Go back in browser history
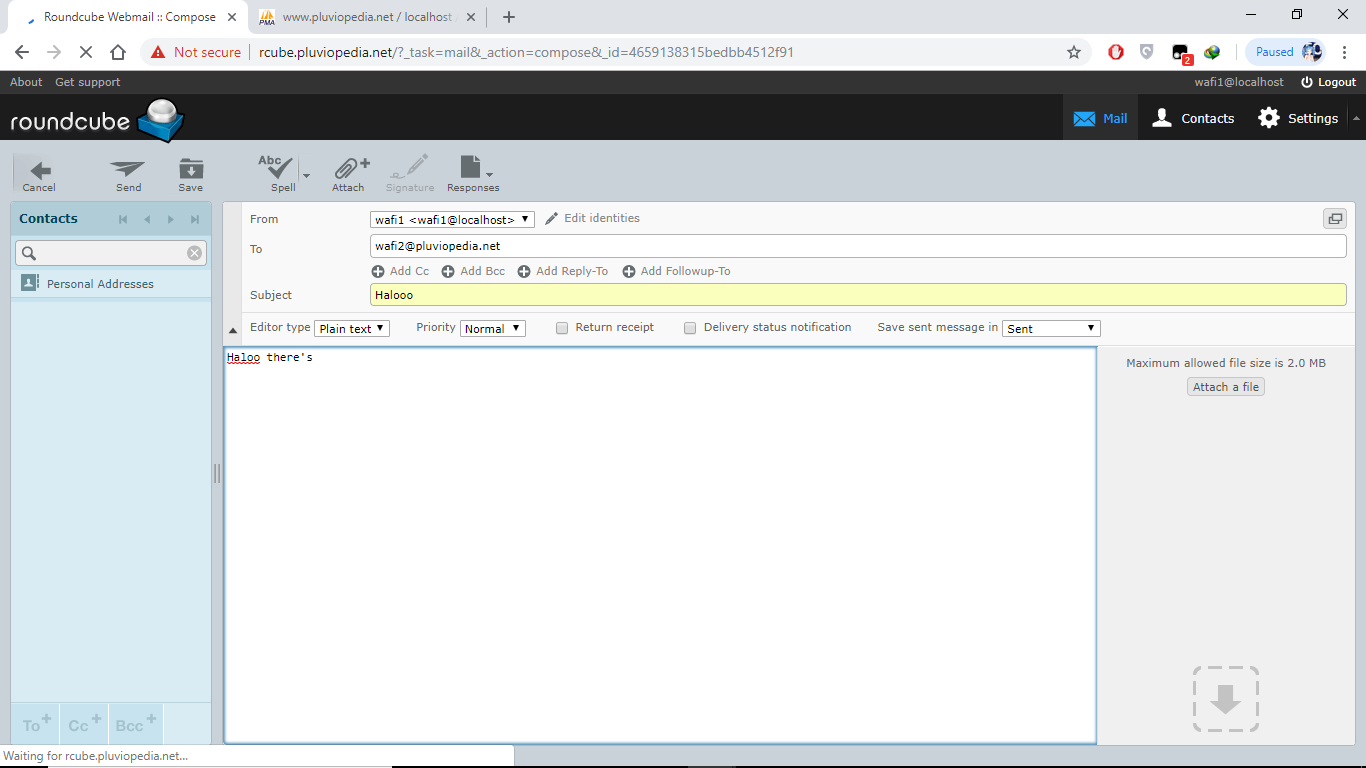The width and height of the screenshot is (1366, 768). coord(22,52)
